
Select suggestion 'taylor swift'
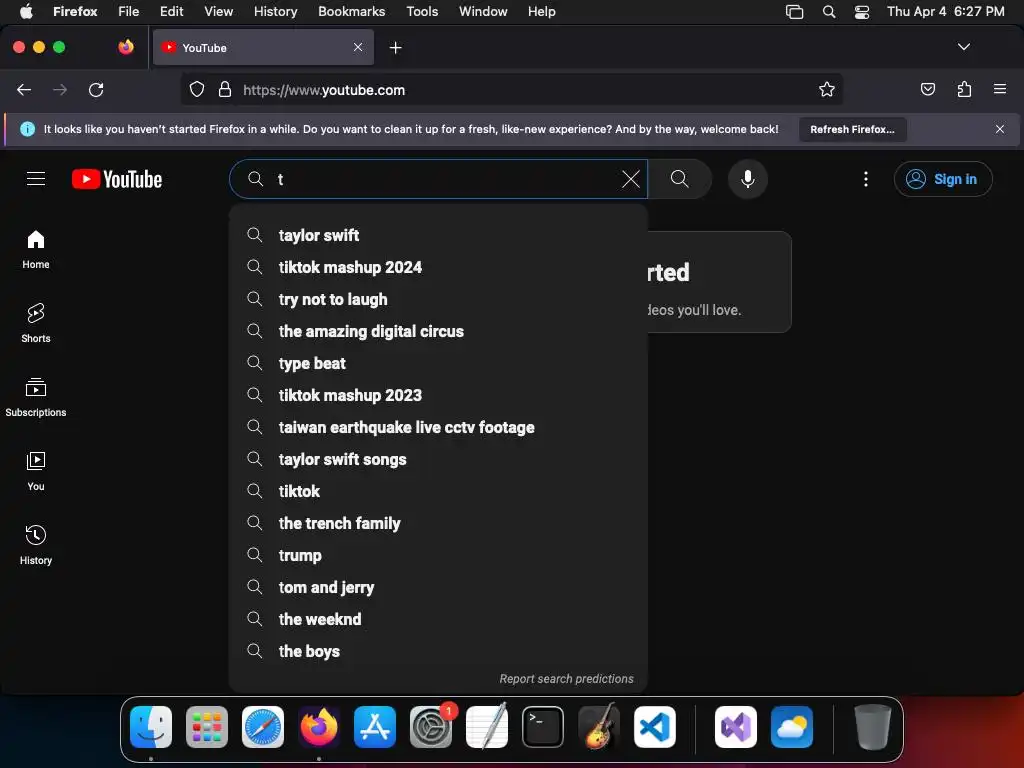click(x=438, y=235)
